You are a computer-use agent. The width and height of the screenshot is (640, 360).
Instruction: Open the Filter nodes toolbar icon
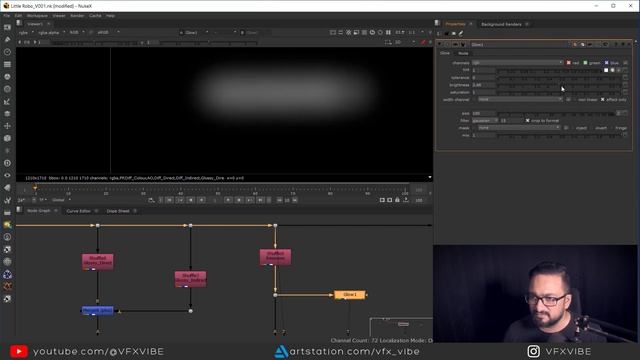click(x=7, y=89)
